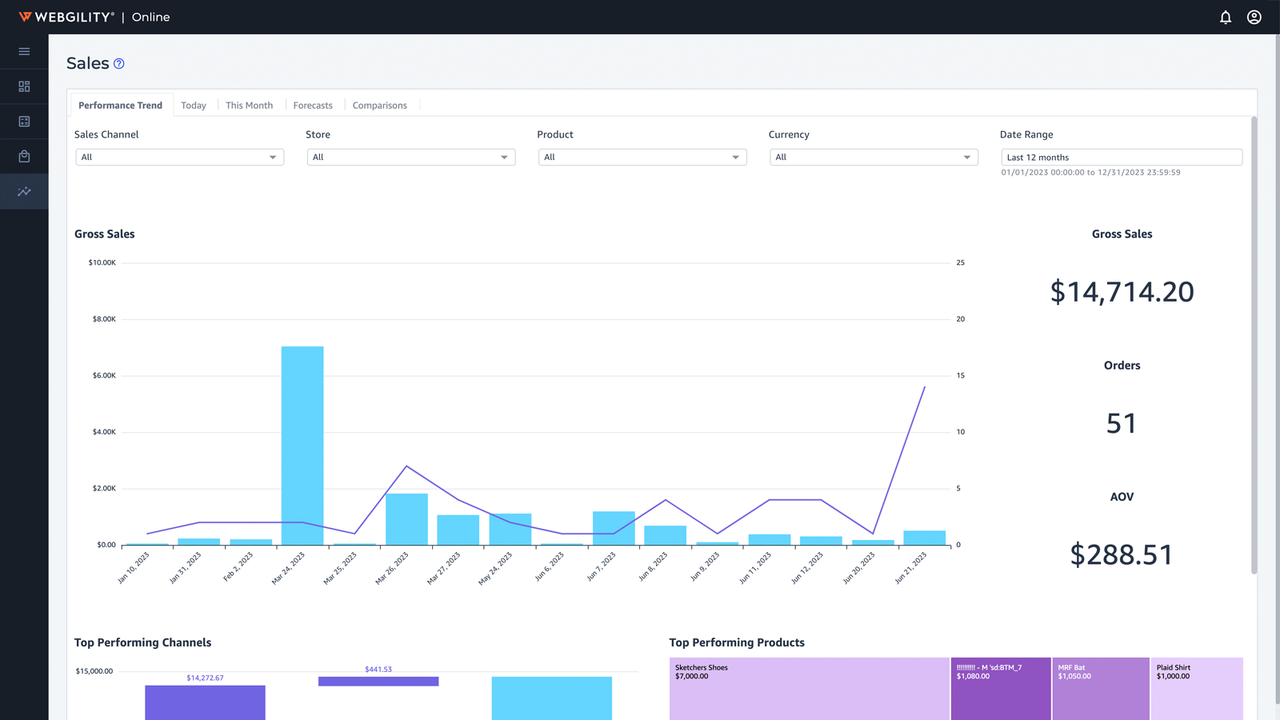Select the This Month tab
This screenshot has height=720, width=1280.
point(249,105)
